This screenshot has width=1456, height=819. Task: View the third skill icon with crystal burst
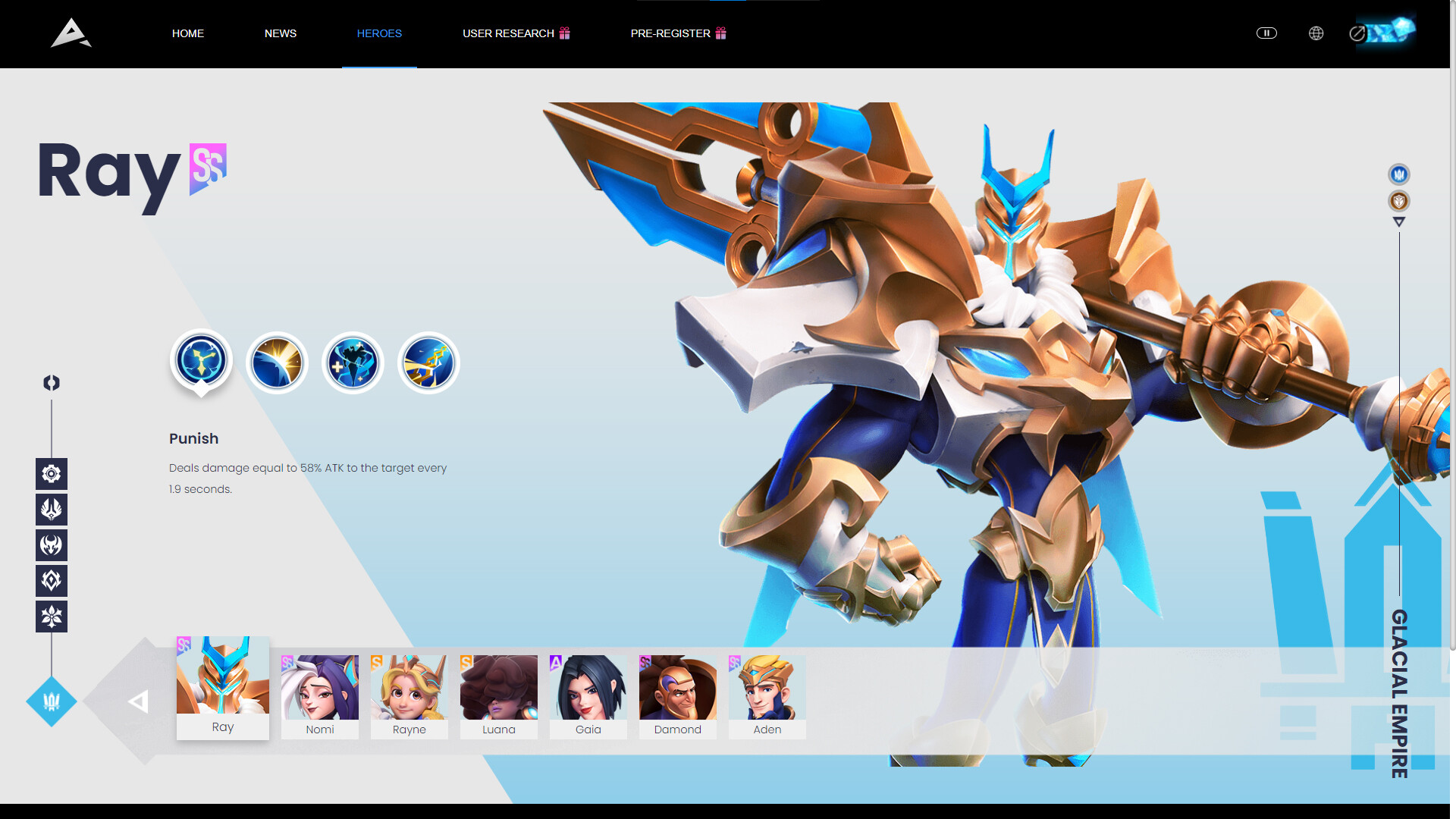click(x=353, y=362)
